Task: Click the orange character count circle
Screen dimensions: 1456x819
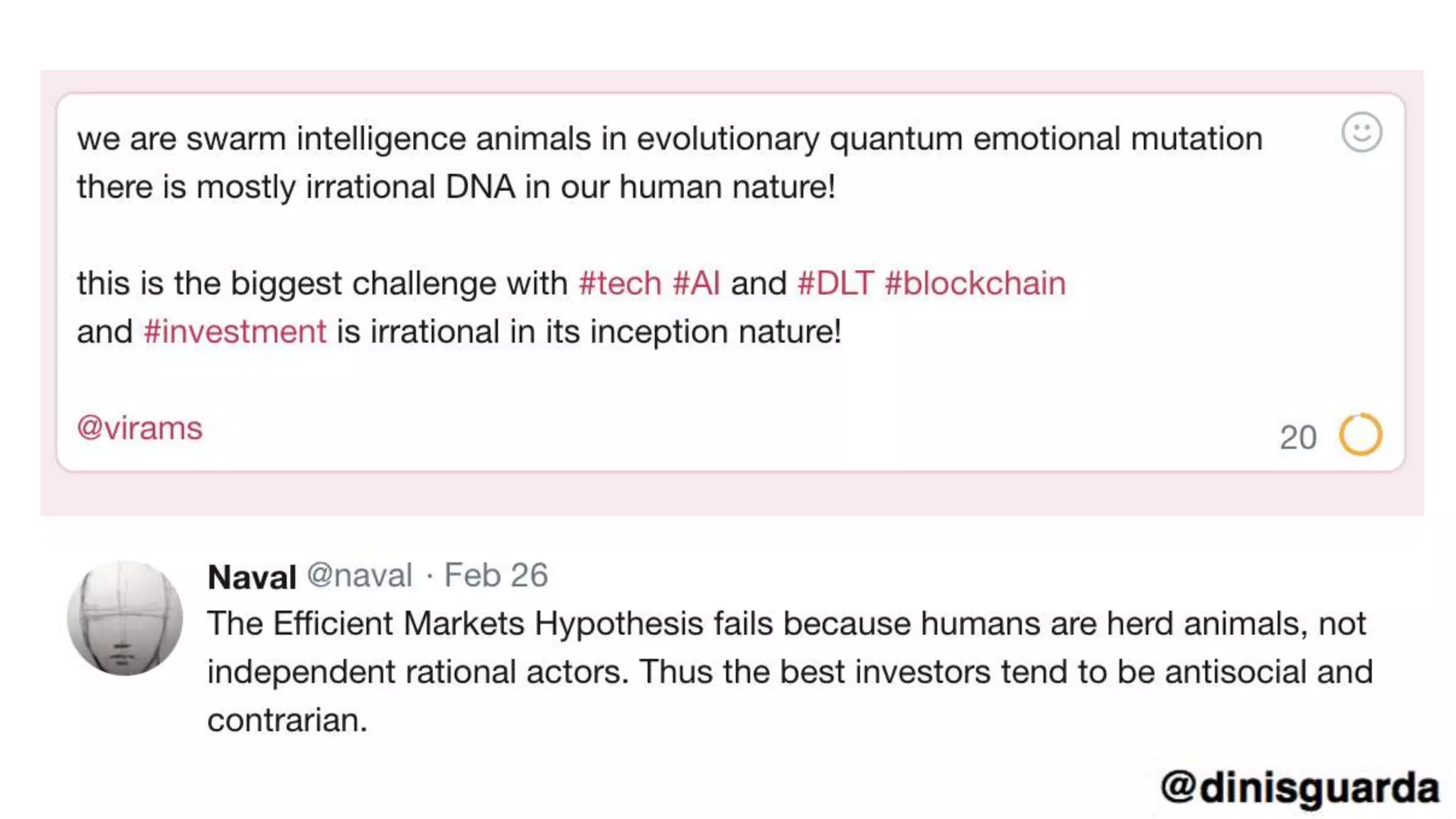Action: (x=1360, y=434)
